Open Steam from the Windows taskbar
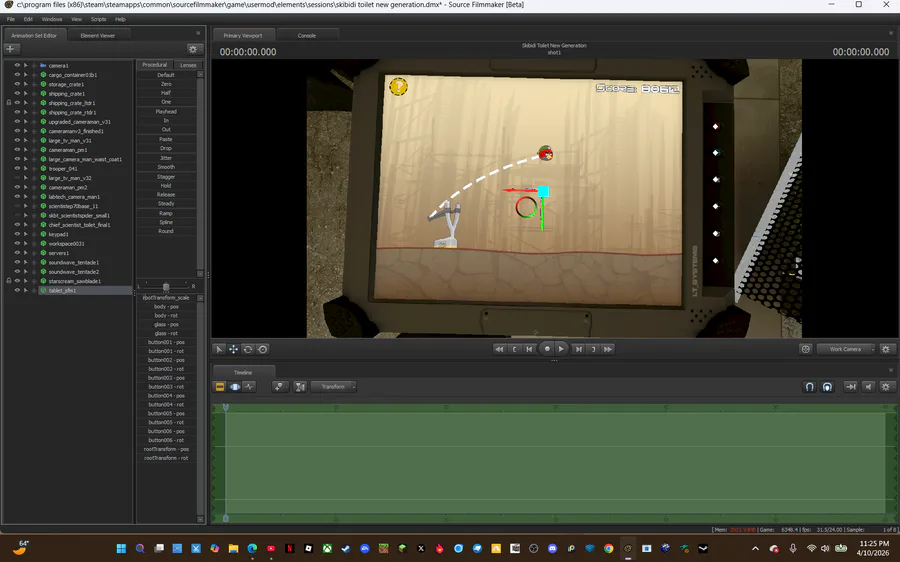The width and height of the screenshot is (900, 562). tap(346, 548)
